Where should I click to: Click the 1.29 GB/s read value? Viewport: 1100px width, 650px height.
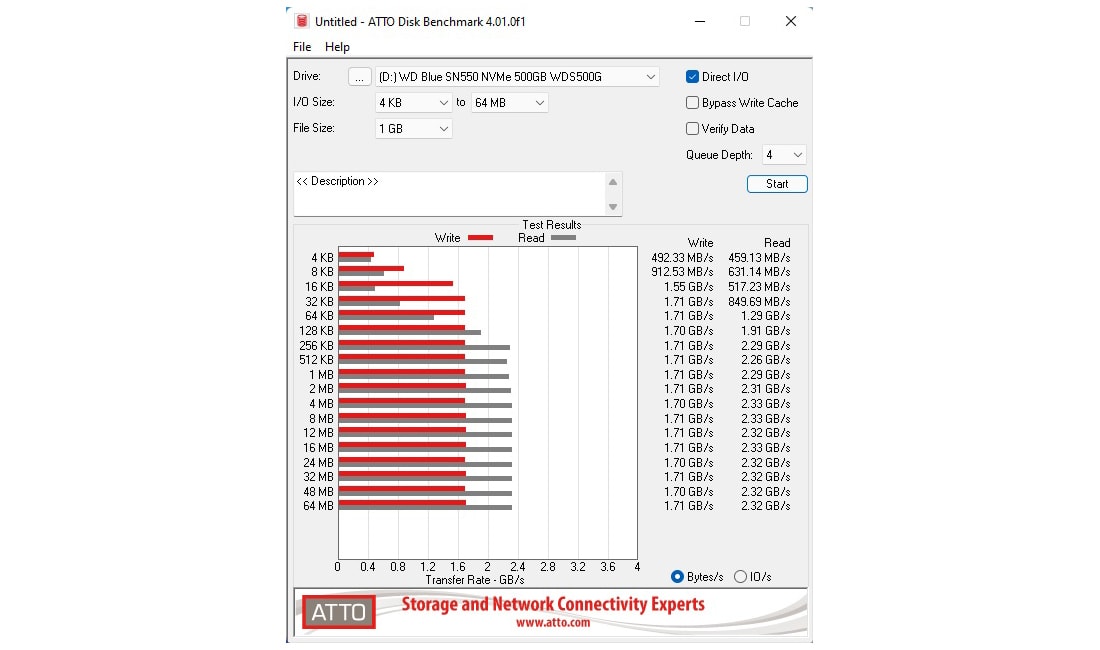[x=765, y=316]
